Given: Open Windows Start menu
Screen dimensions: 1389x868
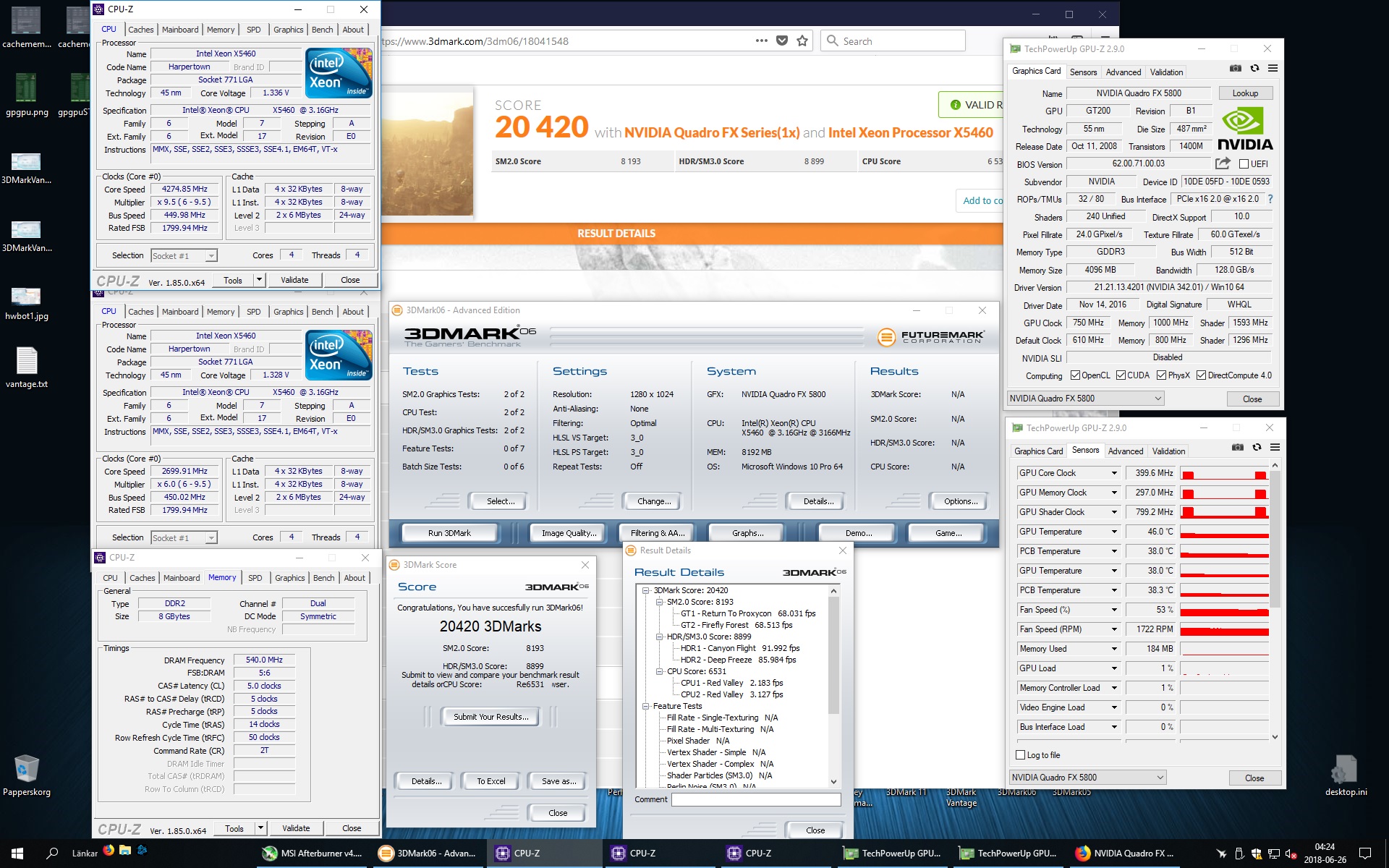Looking at the screenshot, I should 17,854.
